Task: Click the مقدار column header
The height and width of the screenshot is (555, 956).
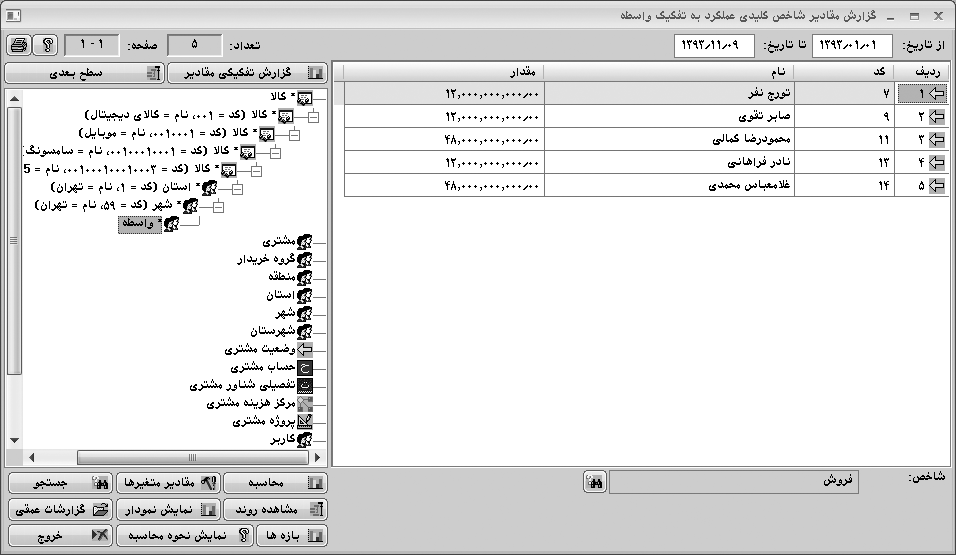Action: tap(440, 73)
